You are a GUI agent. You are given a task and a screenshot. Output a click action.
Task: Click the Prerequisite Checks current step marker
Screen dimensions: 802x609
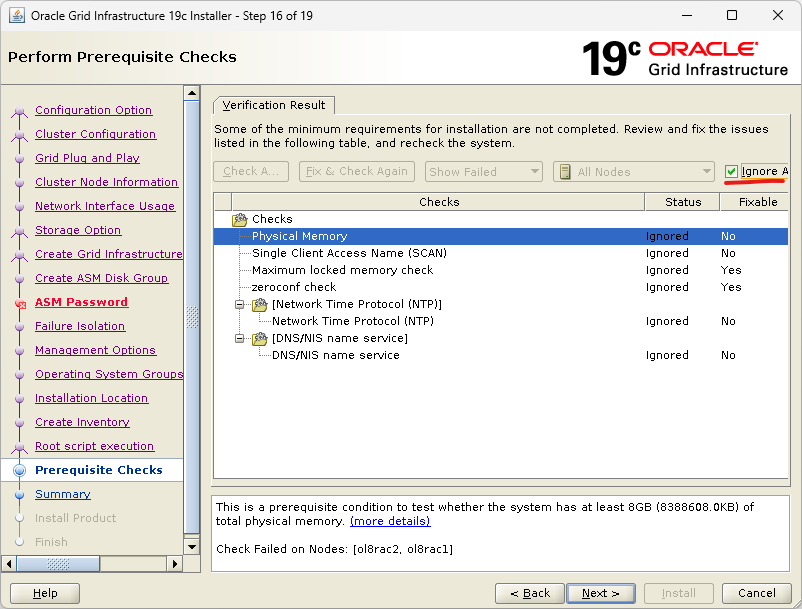19,470
